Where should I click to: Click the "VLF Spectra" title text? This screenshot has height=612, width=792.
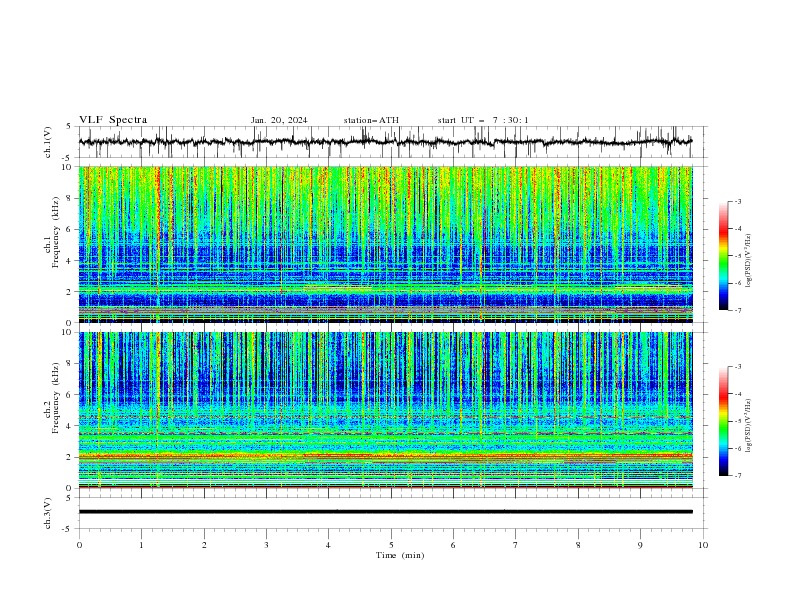(113, 120)
